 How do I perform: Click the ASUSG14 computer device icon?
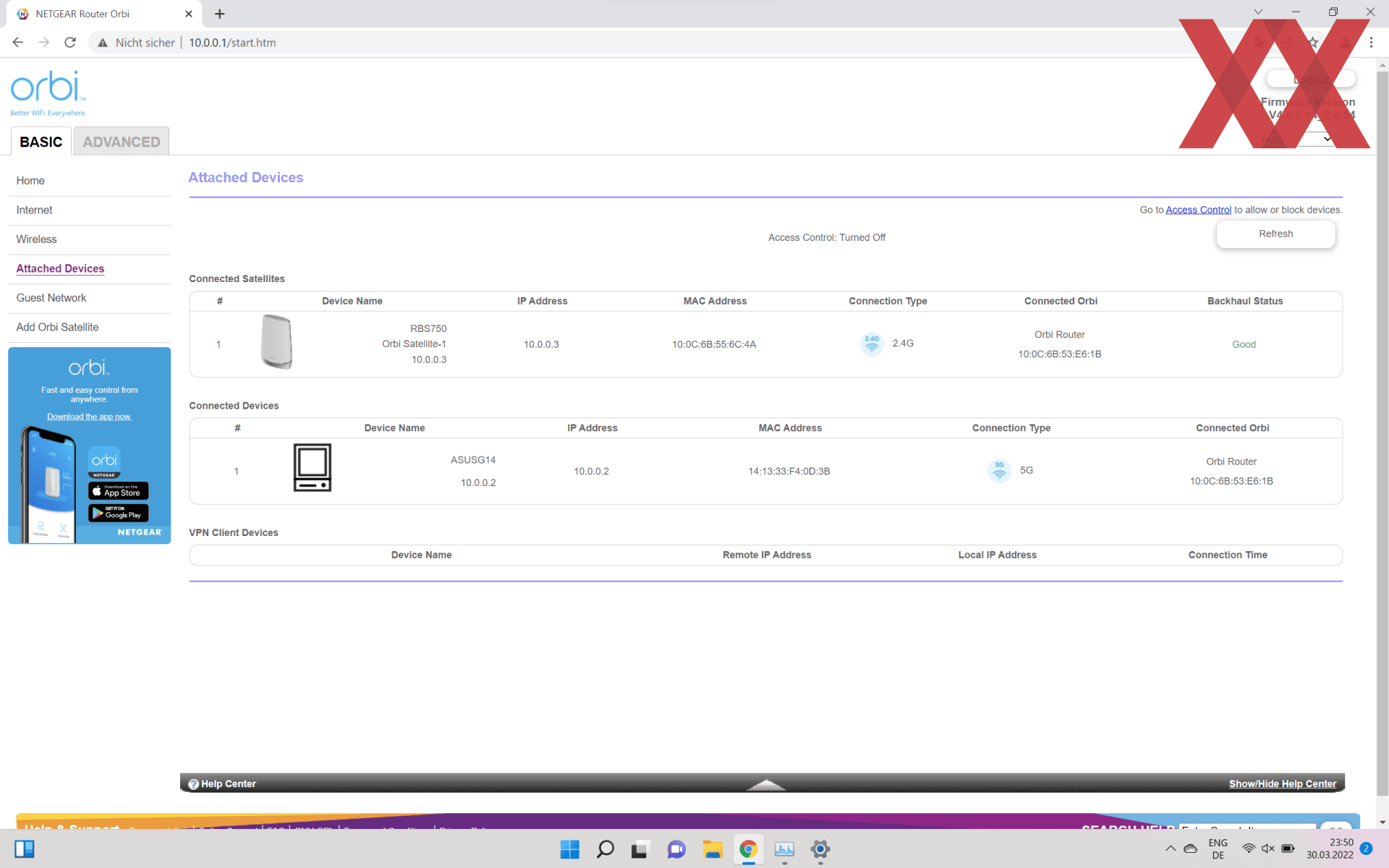[313, 468]
